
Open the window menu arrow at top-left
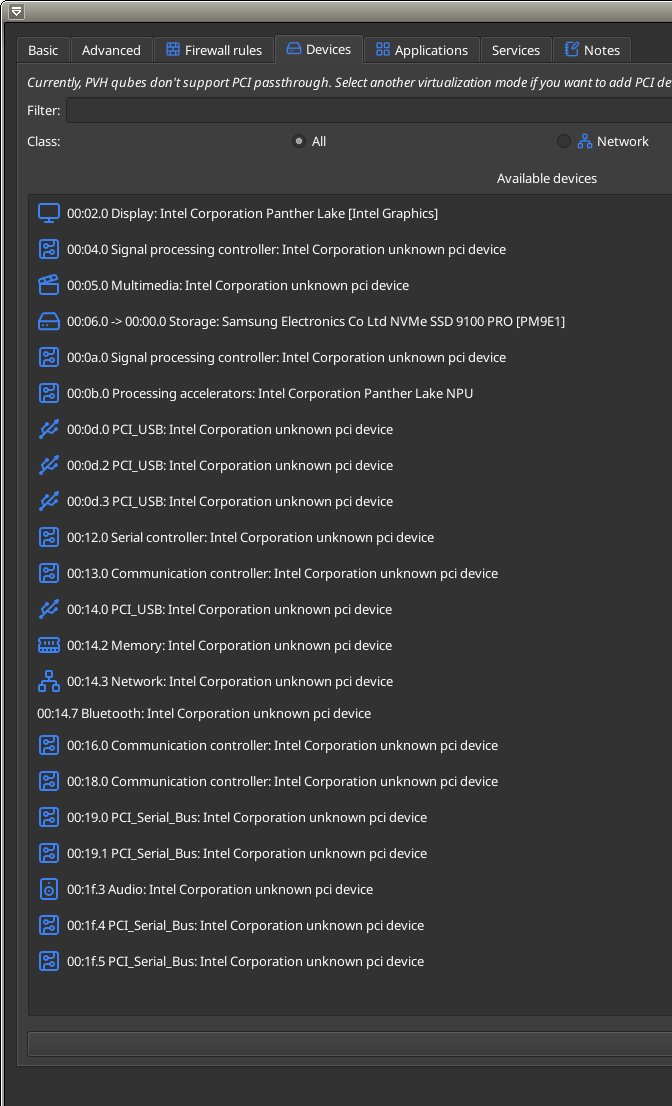[x=16, y=11]
